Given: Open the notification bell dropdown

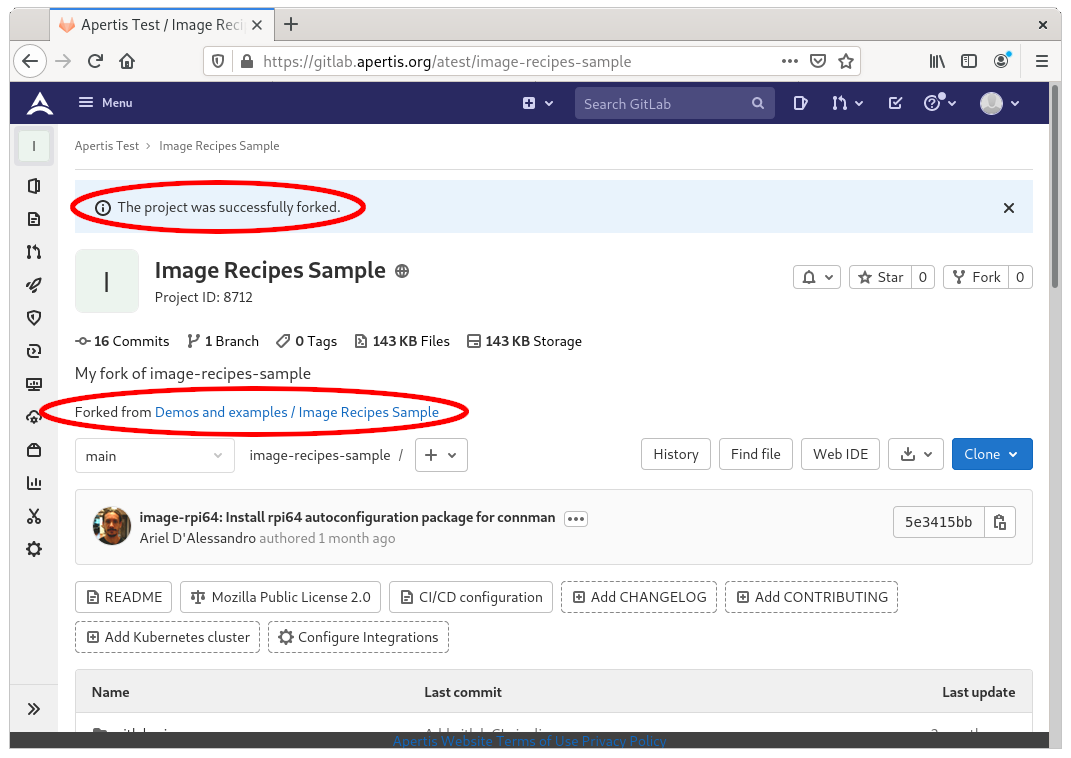Looking at the screenshot, I should pos(817,277).
